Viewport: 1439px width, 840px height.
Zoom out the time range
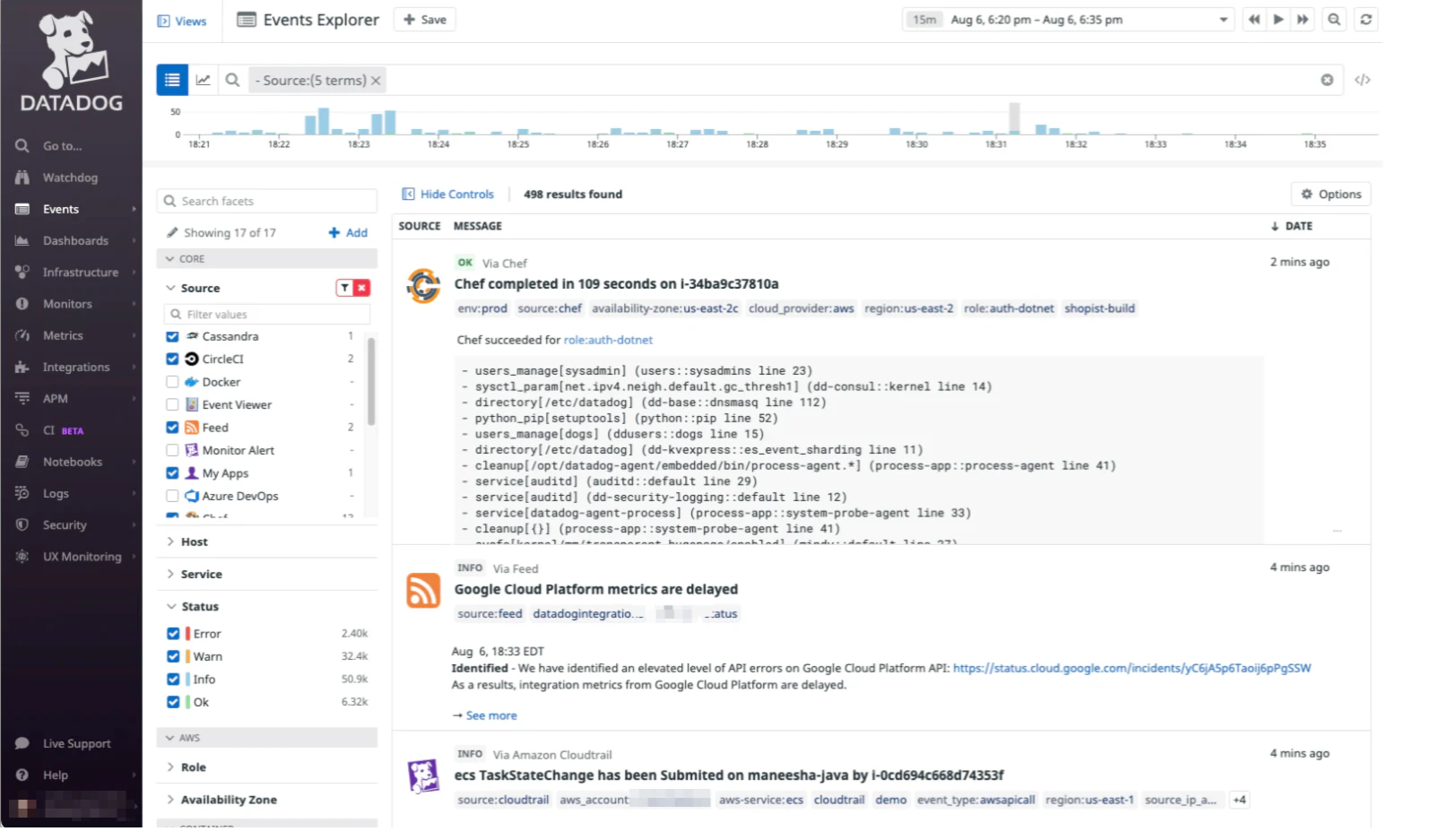pyautogui.click(x=1334, y=20)
